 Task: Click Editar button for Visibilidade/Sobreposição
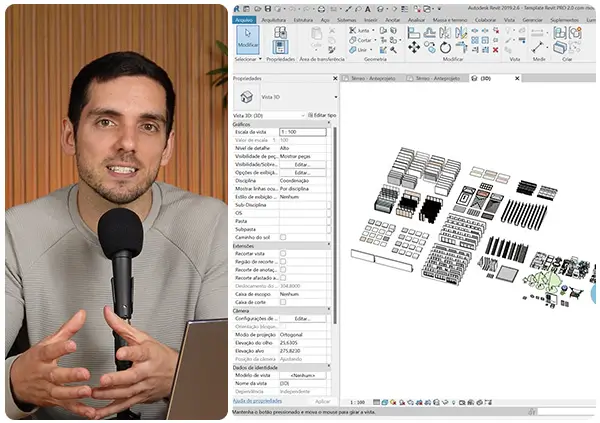302,164
